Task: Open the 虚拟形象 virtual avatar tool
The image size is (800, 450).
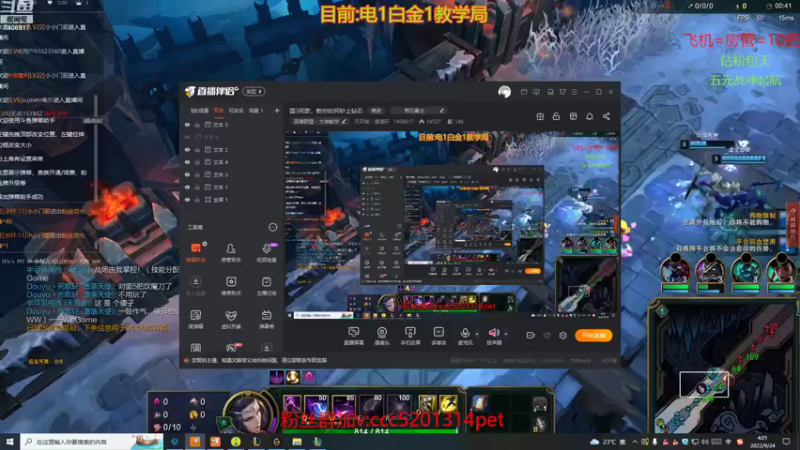Action: coord(231,319)
